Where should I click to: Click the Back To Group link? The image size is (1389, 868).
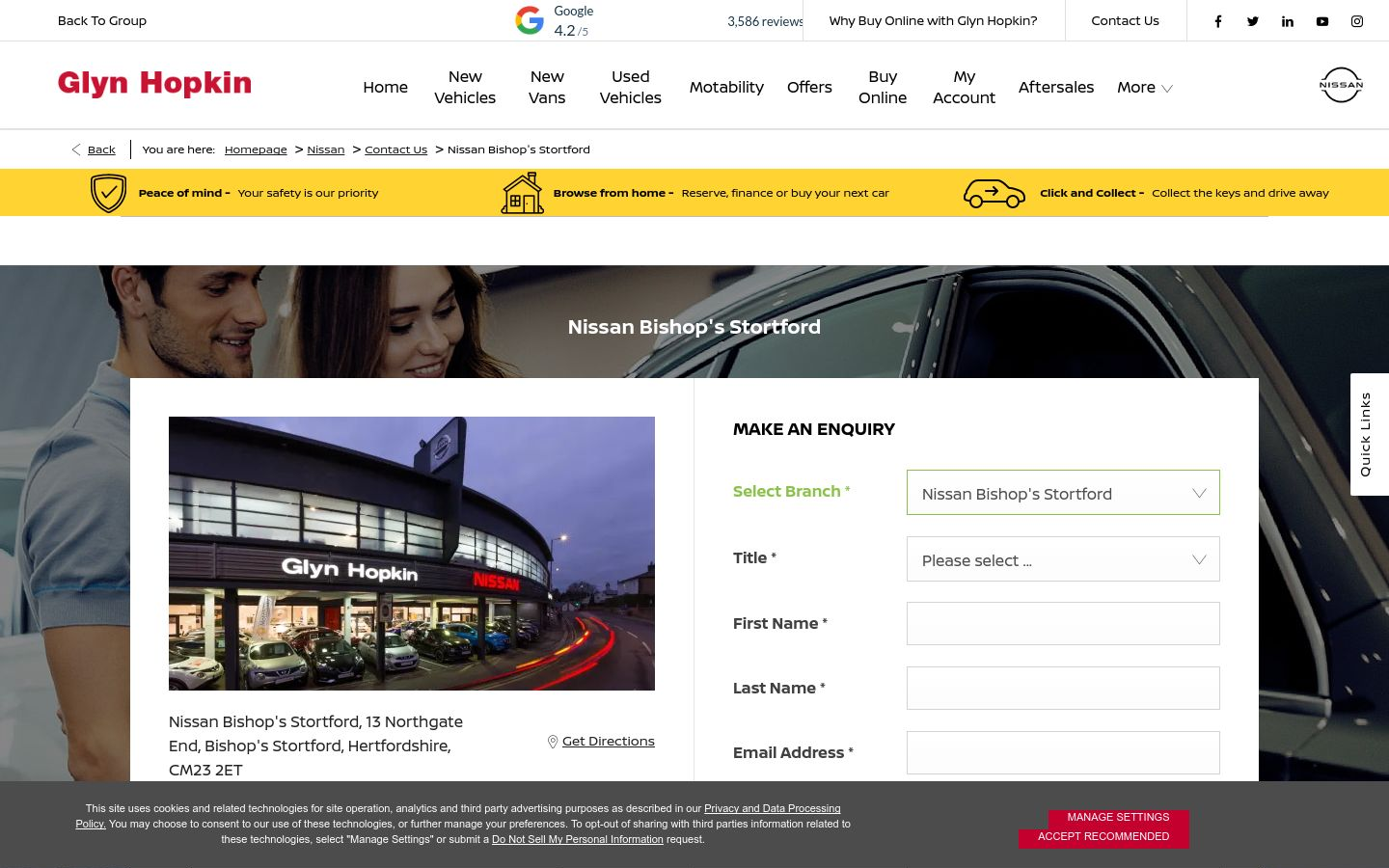pyautogui.click(x=102, y=20)
